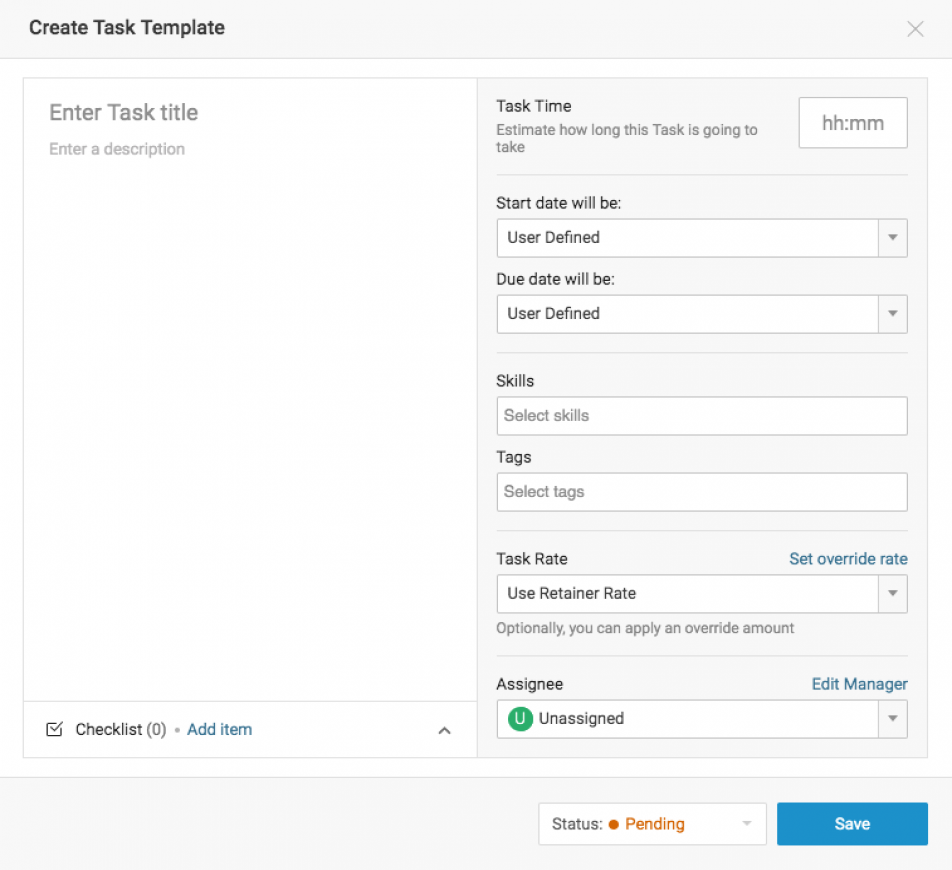The height and width of the screenshot is (870, 952).
Task: Open the Start date dropdown
Action: [891, 238]
